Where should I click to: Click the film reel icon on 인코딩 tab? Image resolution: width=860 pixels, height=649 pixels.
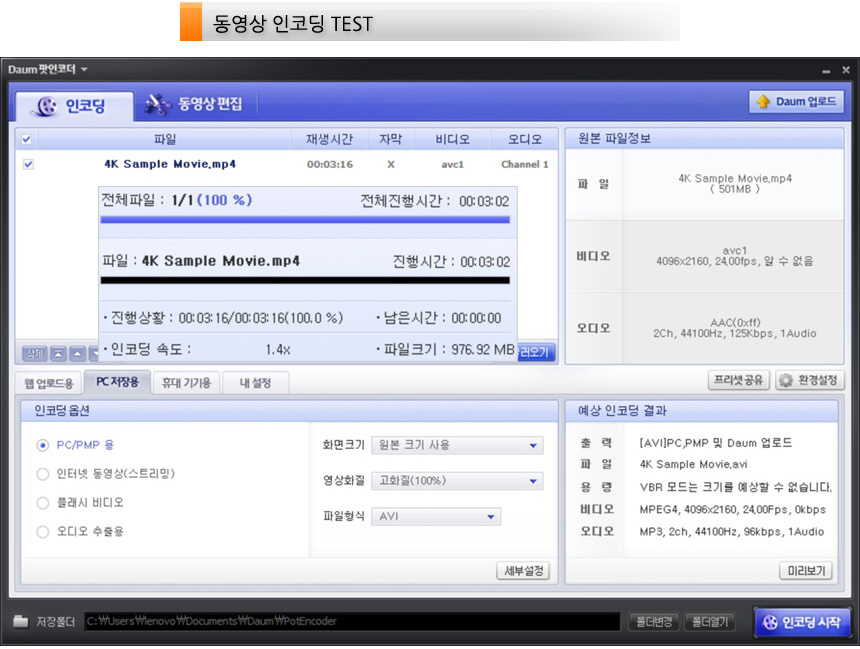[46, 106]
